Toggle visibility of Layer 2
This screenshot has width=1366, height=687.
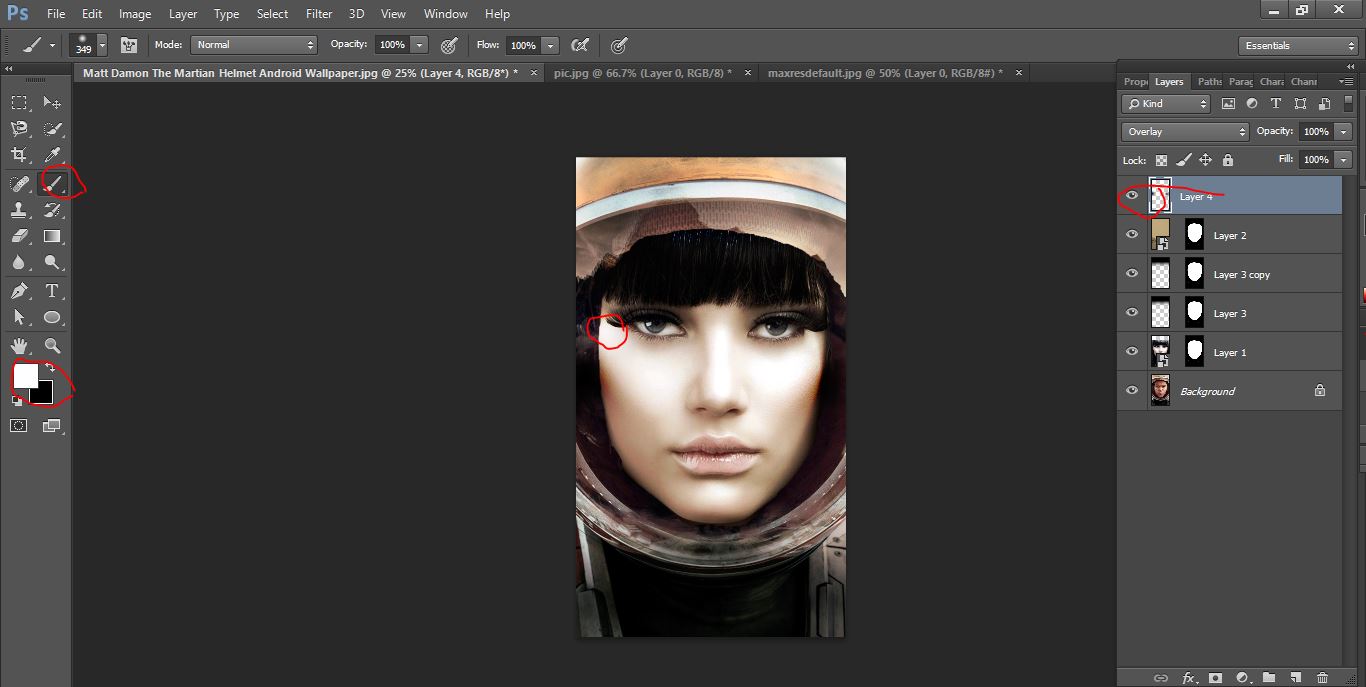(1132, 235)
